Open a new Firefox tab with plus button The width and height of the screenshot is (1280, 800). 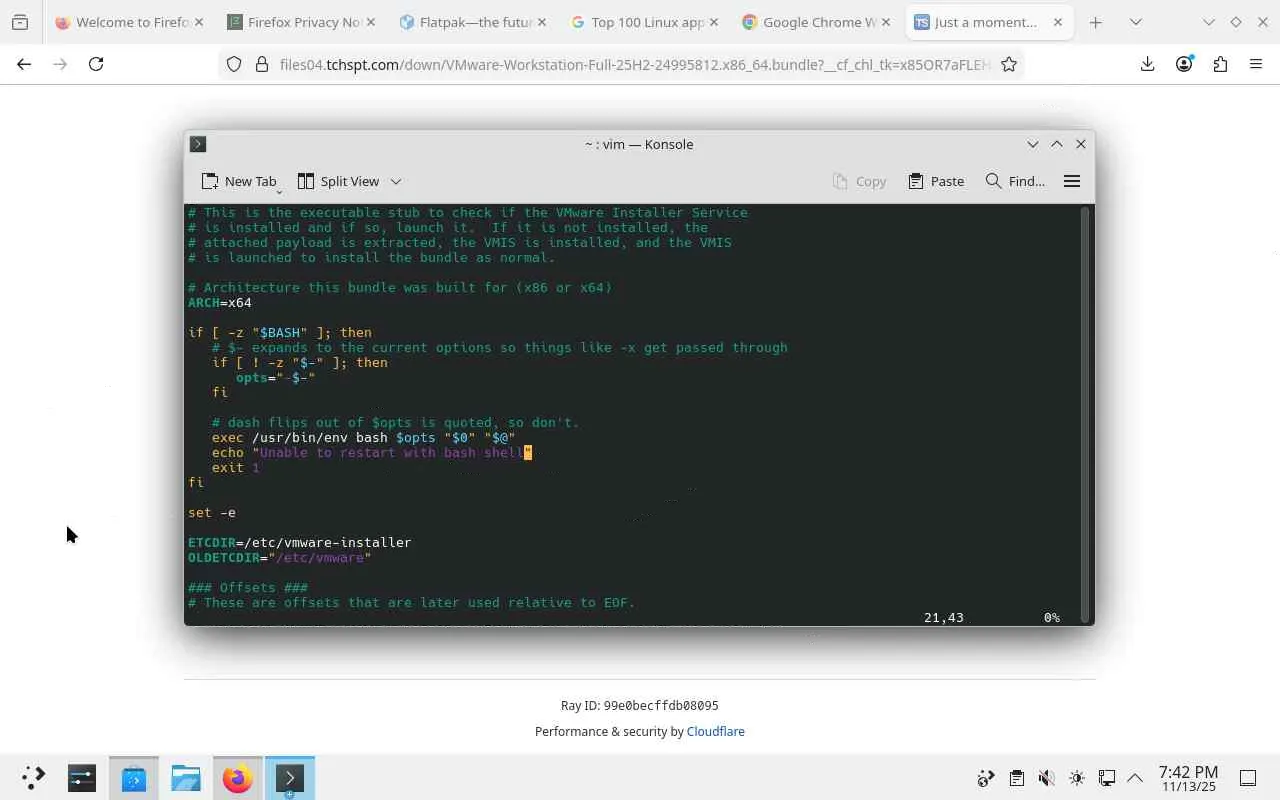1096,22
